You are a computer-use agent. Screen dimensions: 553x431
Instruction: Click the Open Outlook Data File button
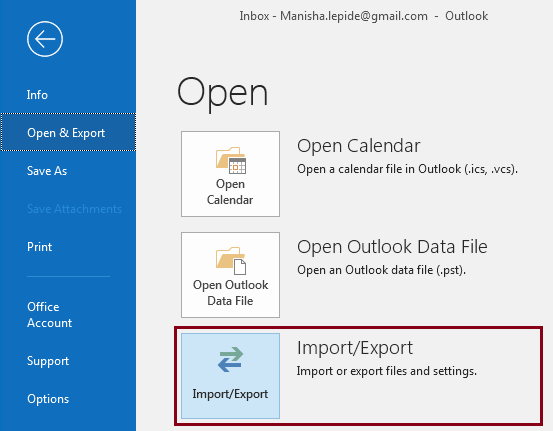click(230, 275)
